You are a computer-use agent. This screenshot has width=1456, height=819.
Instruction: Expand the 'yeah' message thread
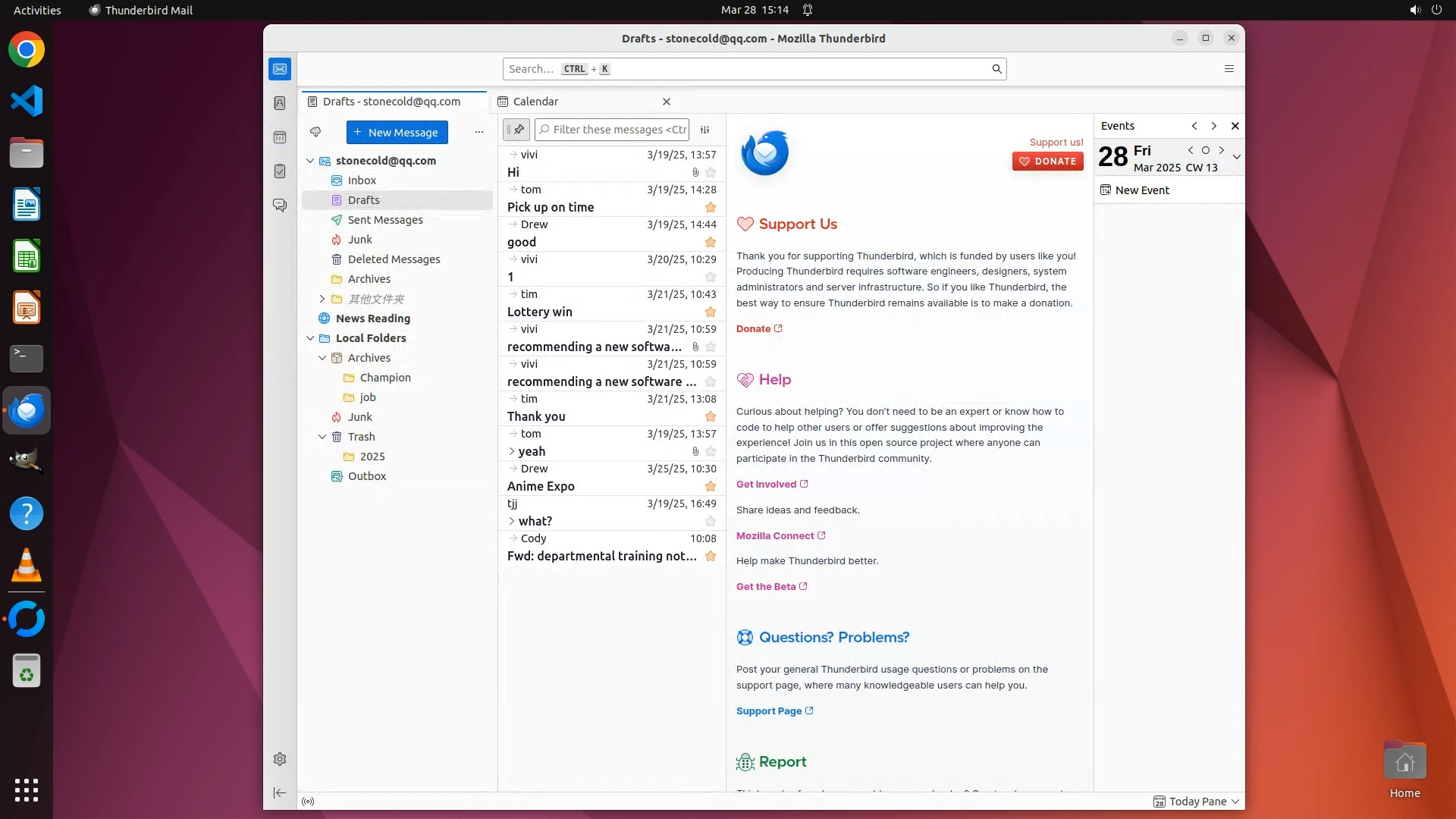click(512, 451)
